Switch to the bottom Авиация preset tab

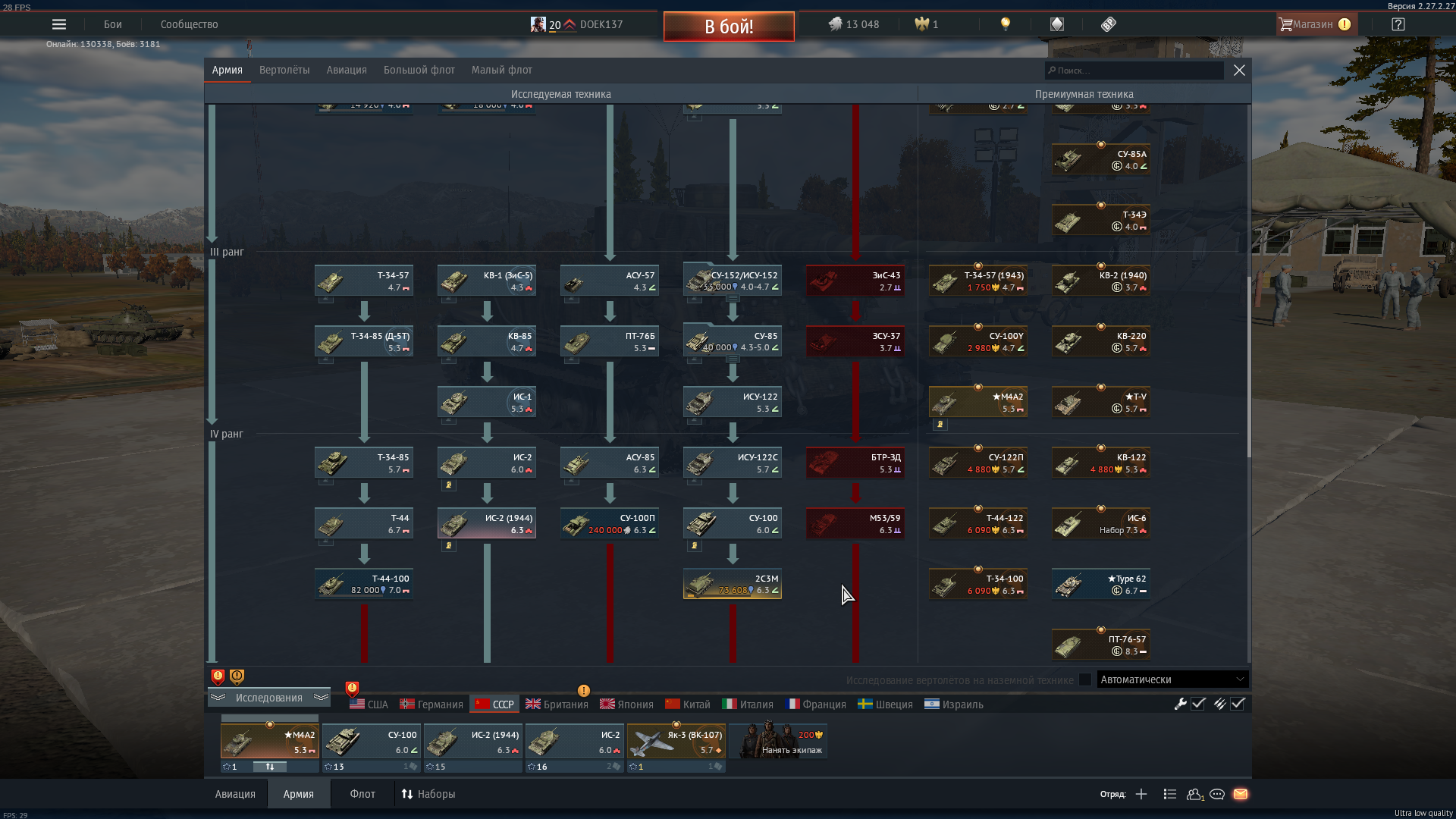[235, 794]
